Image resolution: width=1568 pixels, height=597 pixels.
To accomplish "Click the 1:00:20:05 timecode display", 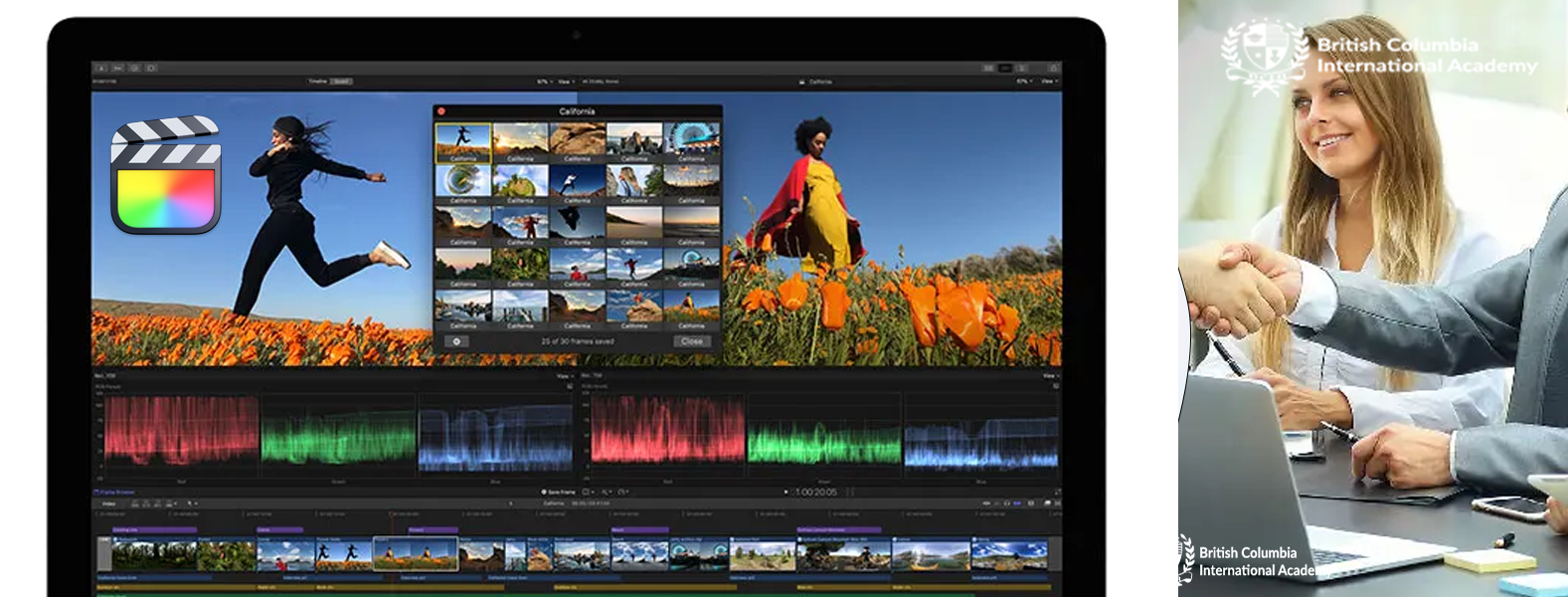I will tap(815, 492).
